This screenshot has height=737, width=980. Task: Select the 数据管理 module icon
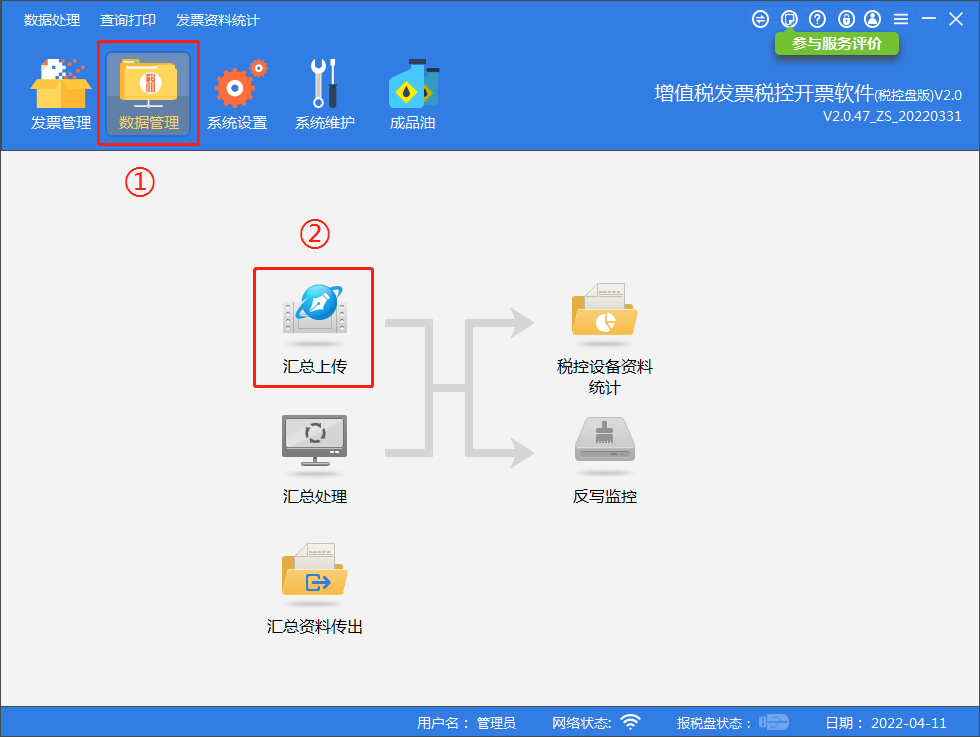(x=149, y=94)
